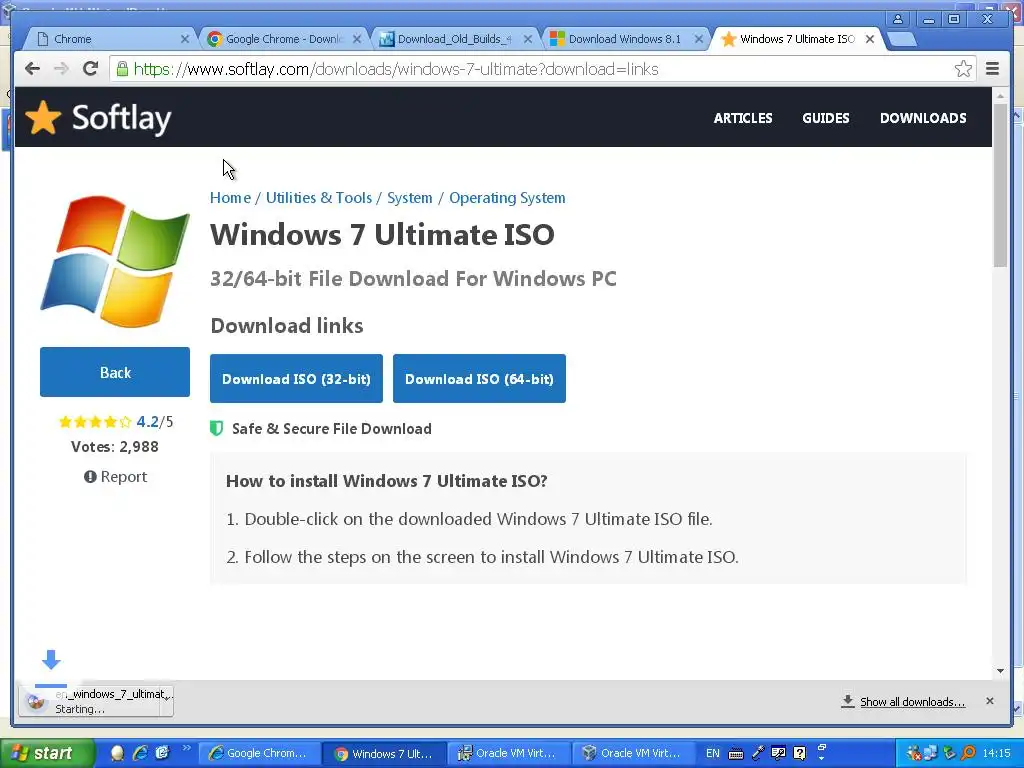Close the downloads bar
The height and width of the screenshot is (768, 1024).
coord(989,701)
